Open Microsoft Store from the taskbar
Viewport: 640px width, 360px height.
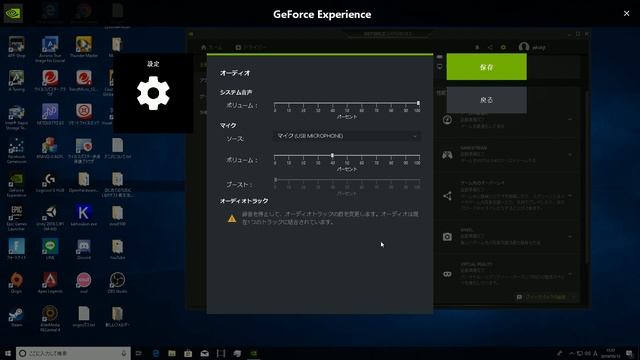pos(188,353)
